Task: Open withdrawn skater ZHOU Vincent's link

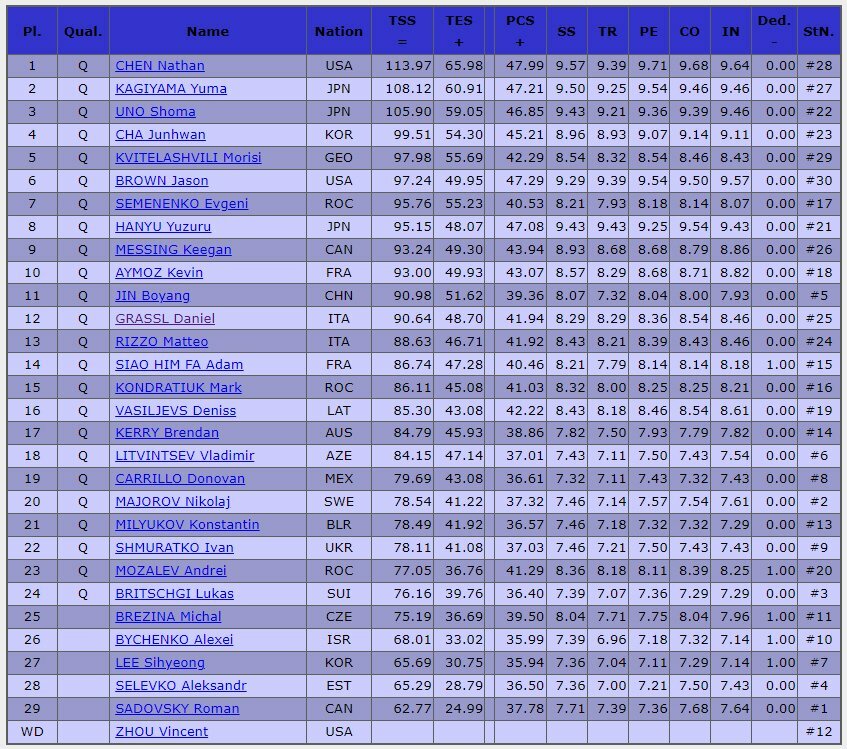Action: tap(162, 732)
